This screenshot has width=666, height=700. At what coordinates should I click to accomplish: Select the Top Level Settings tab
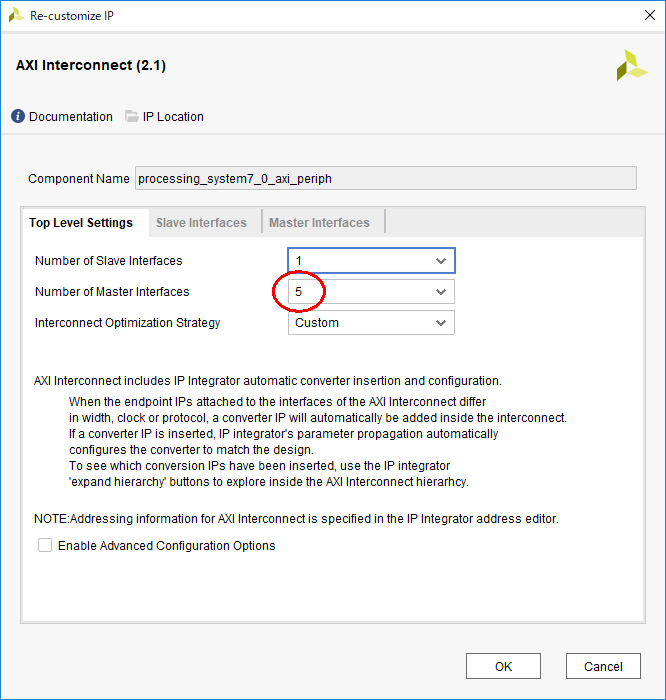81,223
